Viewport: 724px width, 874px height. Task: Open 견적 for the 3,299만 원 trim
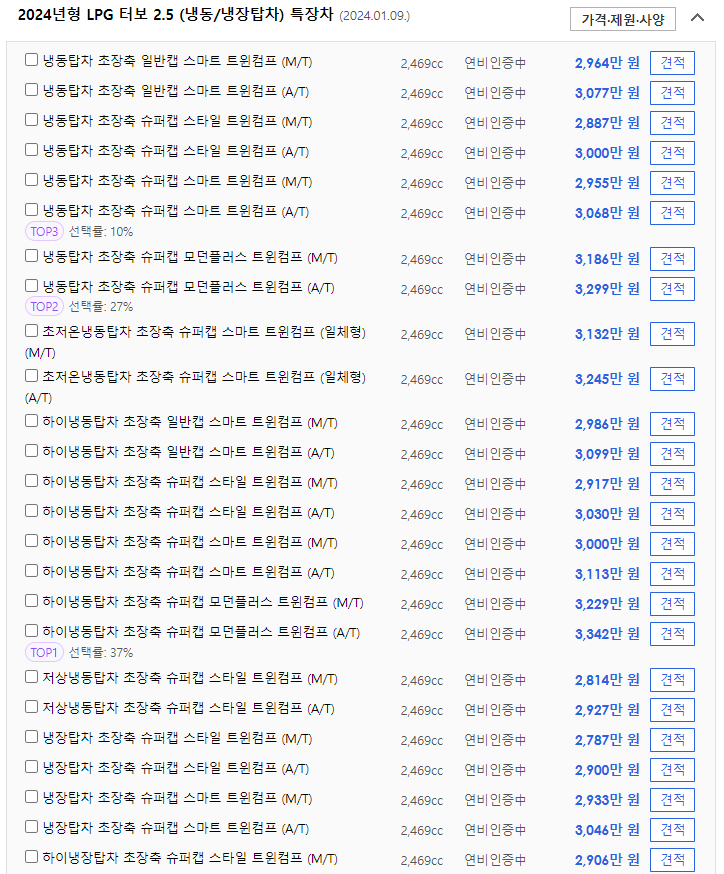click(x=672, y=289)
